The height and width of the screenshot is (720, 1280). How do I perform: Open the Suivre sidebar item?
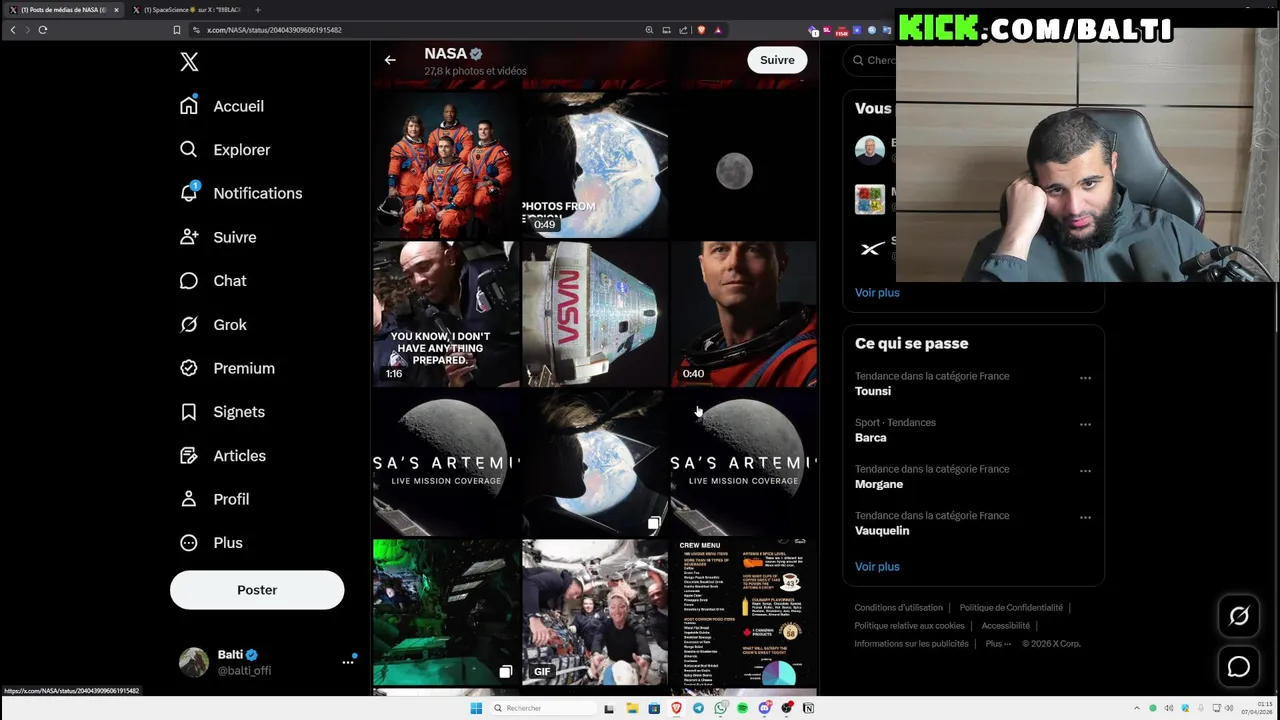coord(218,237)
